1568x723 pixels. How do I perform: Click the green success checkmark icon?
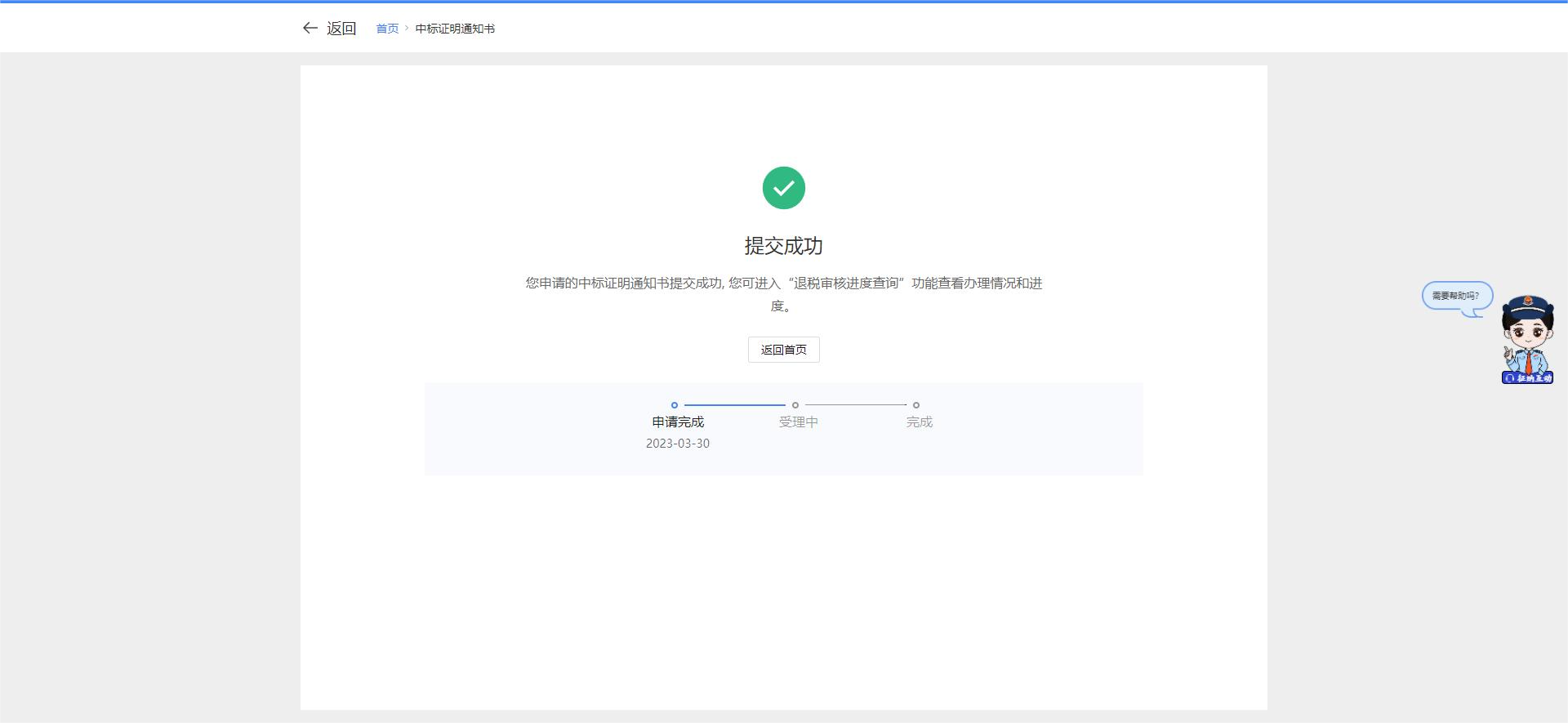point(783,188)
